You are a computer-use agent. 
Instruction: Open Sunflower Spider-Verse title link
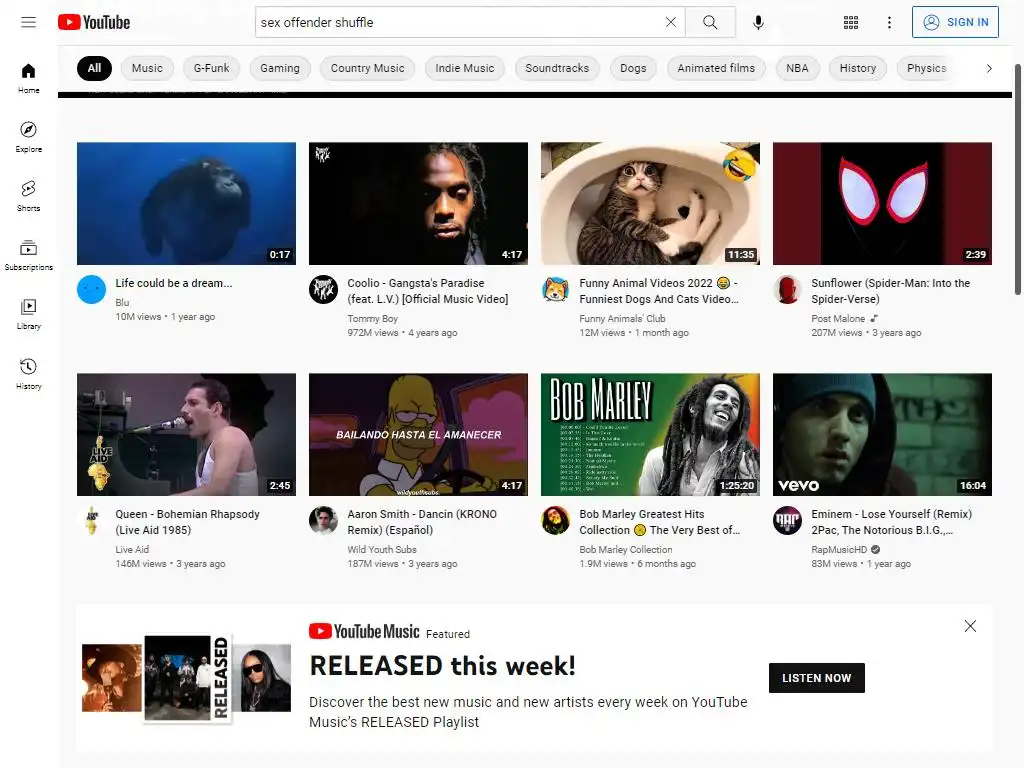(x=891, y=291)
